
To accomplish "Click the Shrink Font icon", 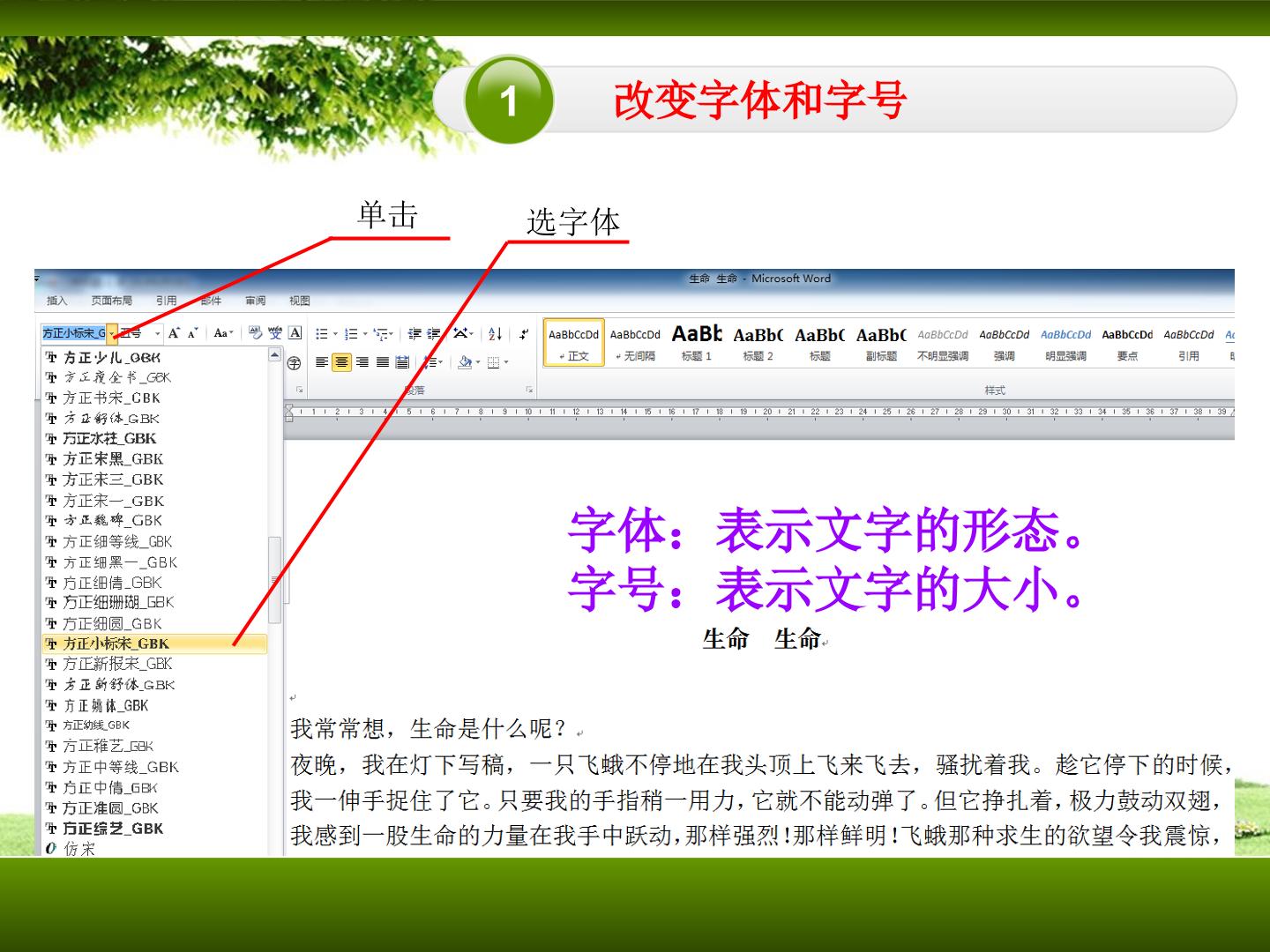I will (193, 332).
